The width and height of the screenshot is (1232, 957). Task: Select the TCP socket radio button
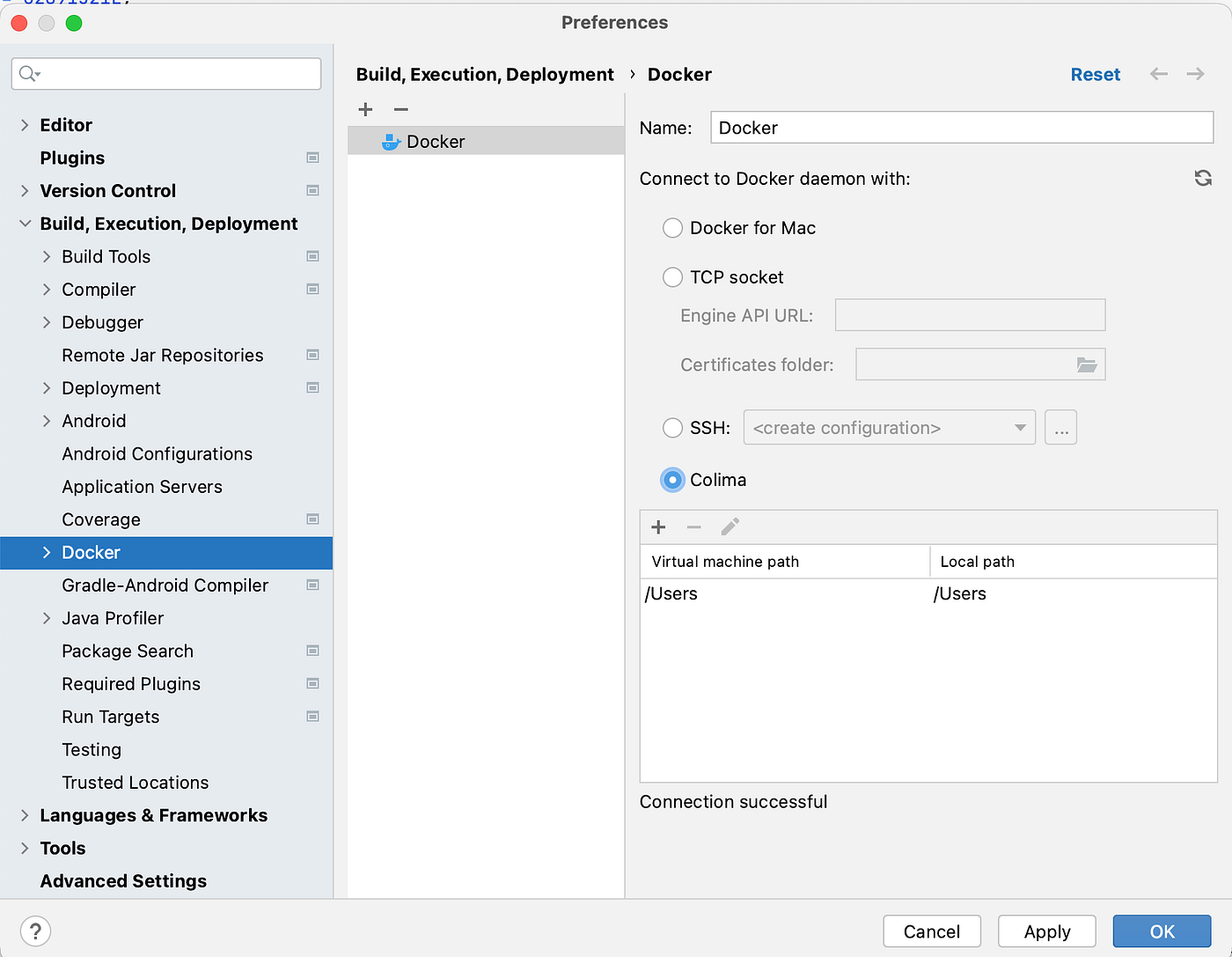coord(672,277)
